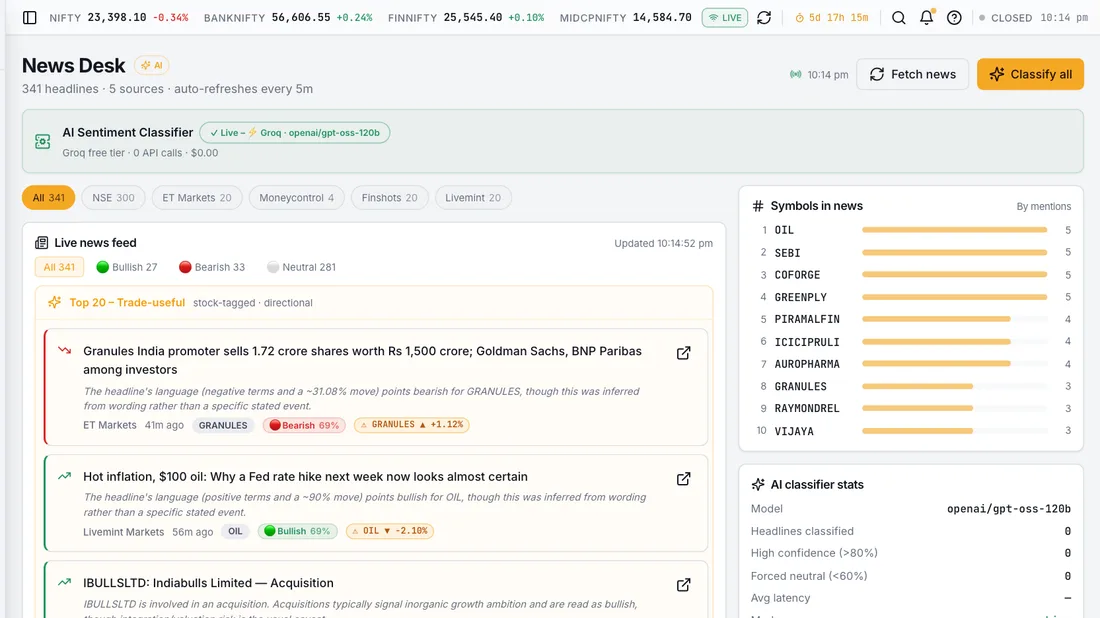Click the sparkle icon in AI classifier stats
Viewport: 1100px width, 618px height.
pyautogui.click(x=758, y=485)
